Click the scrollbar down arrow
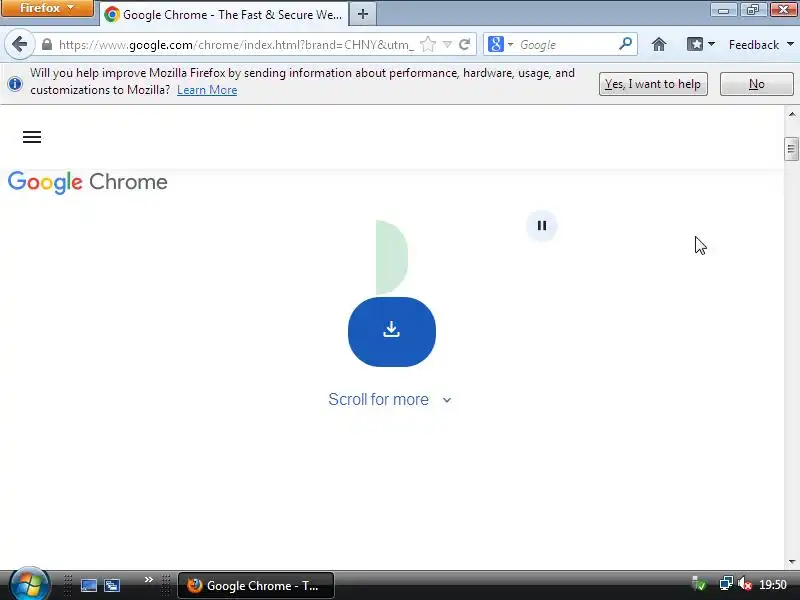800x600 pixels. click(x=792, y=562)
